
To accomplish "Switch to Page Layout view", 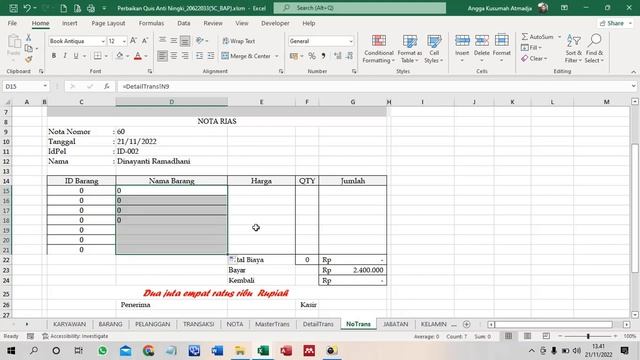I will point(527,336).
